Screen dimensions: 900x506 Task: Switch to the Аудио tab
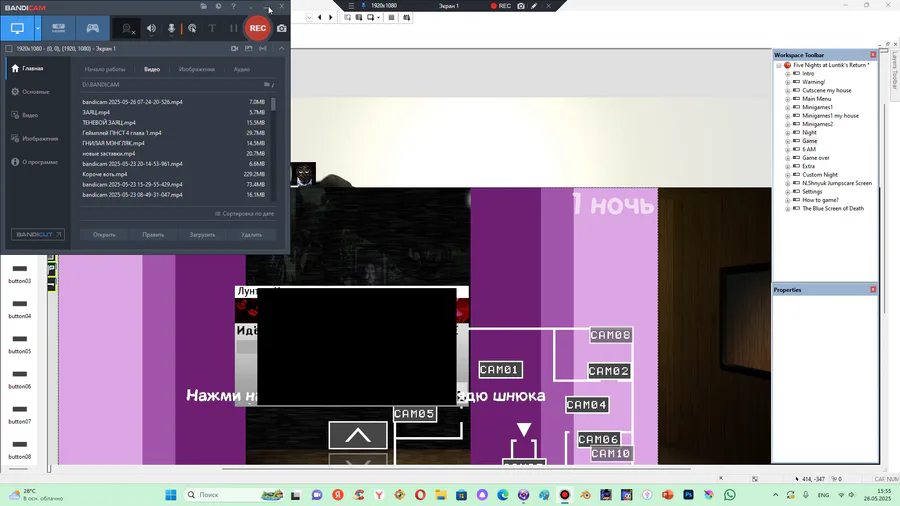(242, 69)
